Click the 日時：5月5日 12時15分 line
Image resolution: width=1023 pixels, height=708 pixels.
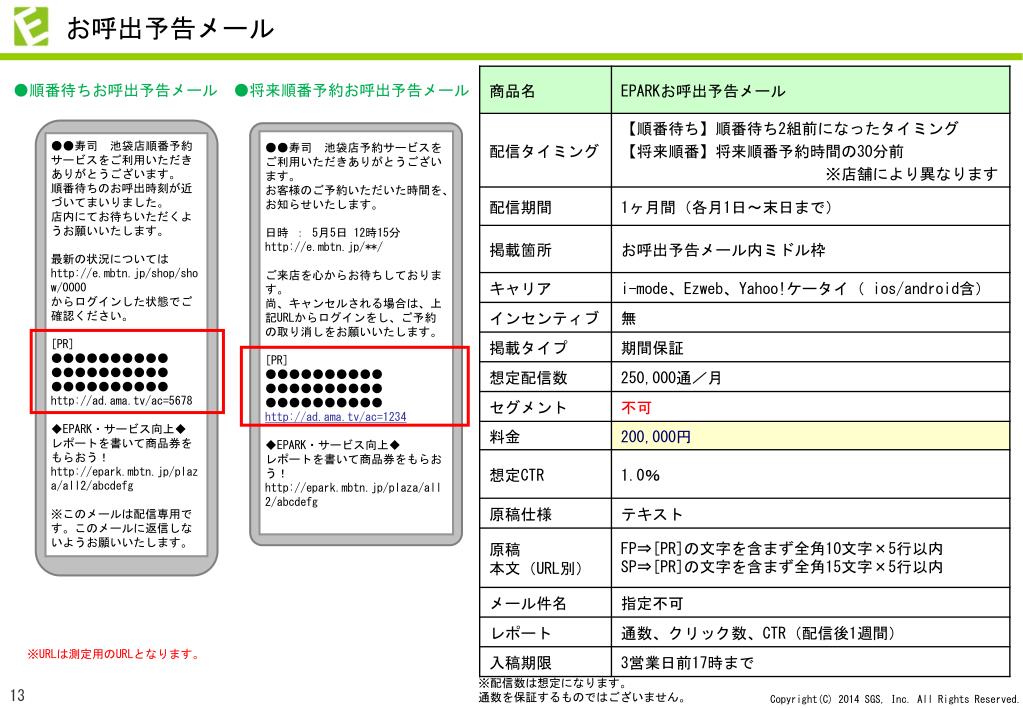(x=333, y=232)
